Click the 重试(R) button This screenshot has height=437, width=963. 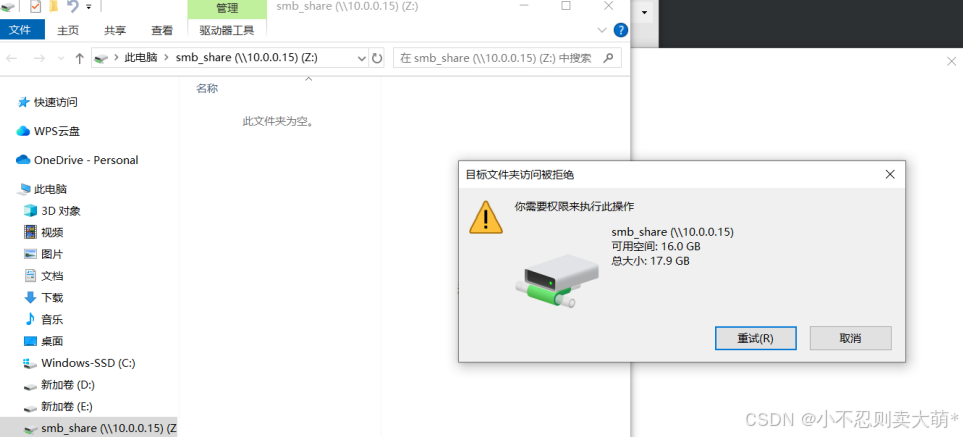coord(755,338)
